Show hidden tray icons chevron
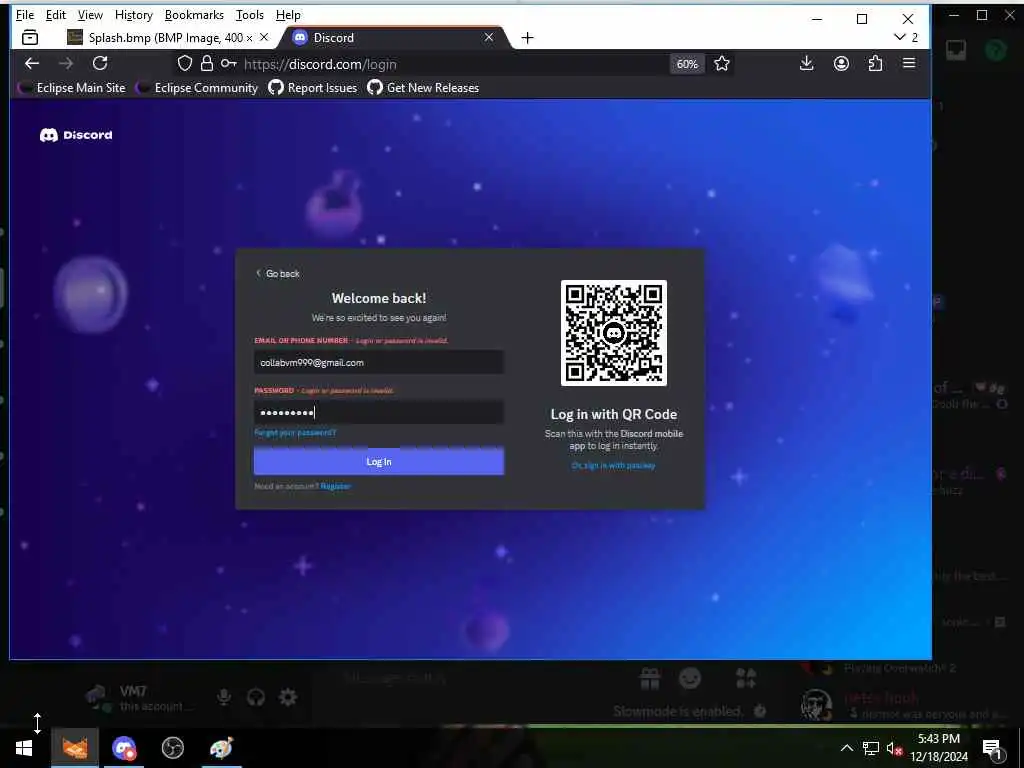The image size is (1024, 768). [846, 748]
